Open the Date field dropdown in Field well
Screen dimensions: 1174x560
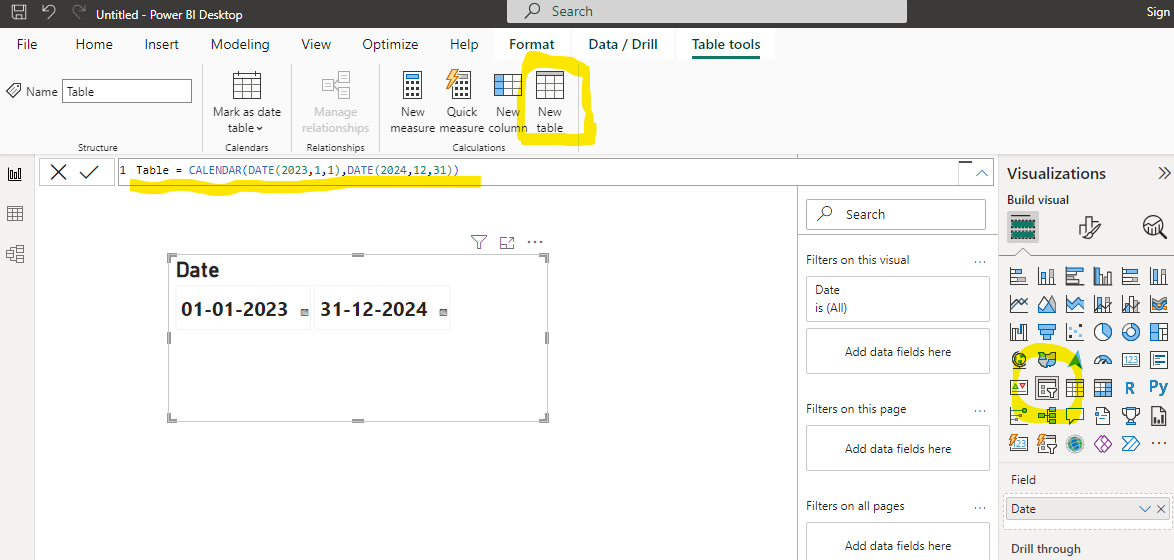click(1144, 509)
